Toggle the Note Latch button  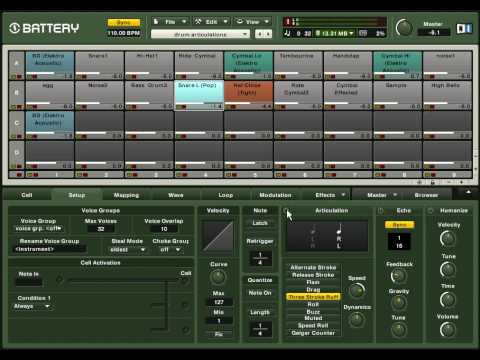pyautogui.click(x=260, y=223)
